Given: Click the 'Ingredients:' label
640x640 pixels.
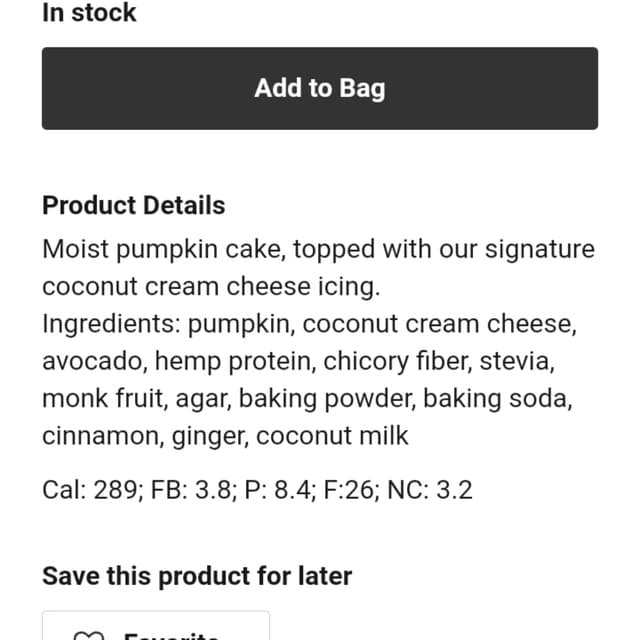Looking at the screenshot, I should coord(111,324).
